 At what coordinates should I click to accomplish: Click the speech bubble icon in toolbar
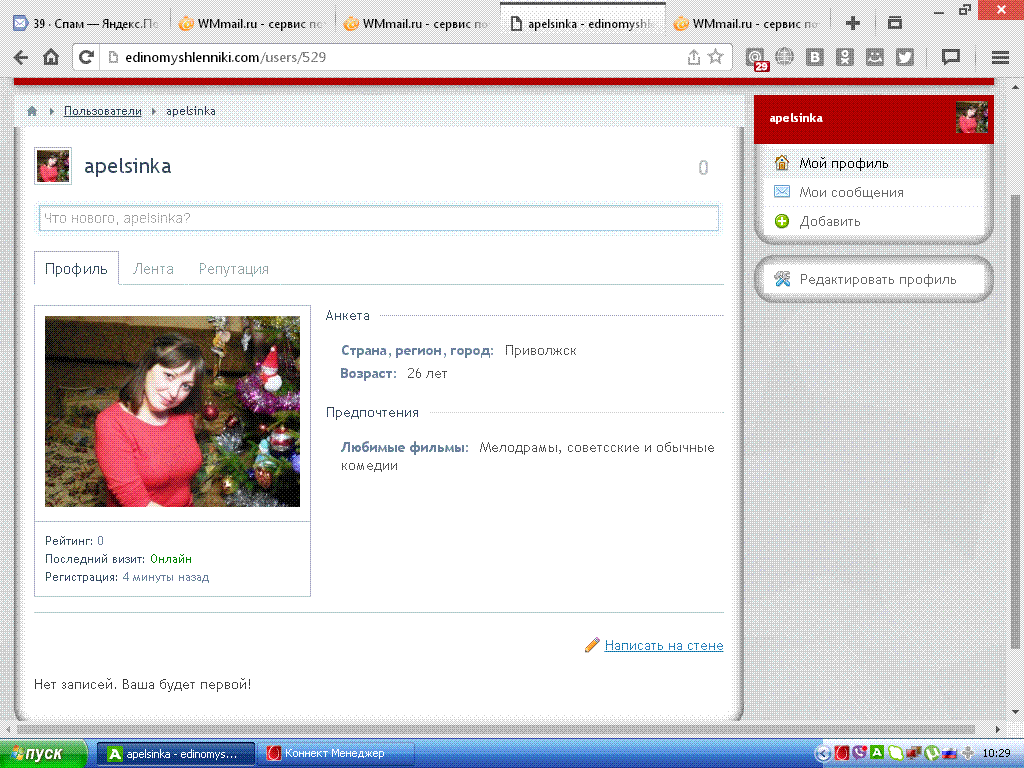pyautogui.click(x=950, y=57)
